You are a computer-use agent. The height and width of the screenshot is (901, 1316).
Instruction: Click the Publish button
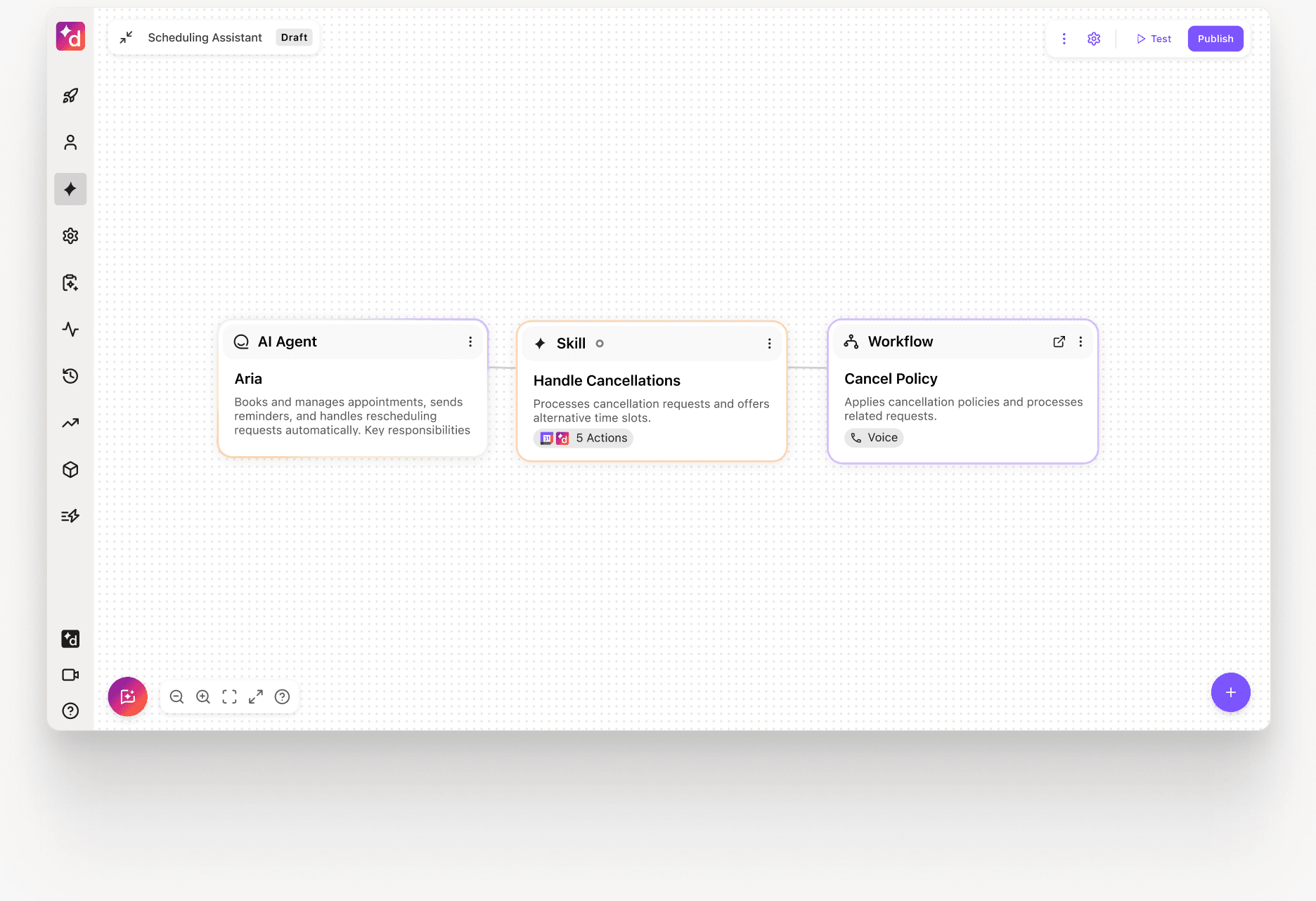1215,39
